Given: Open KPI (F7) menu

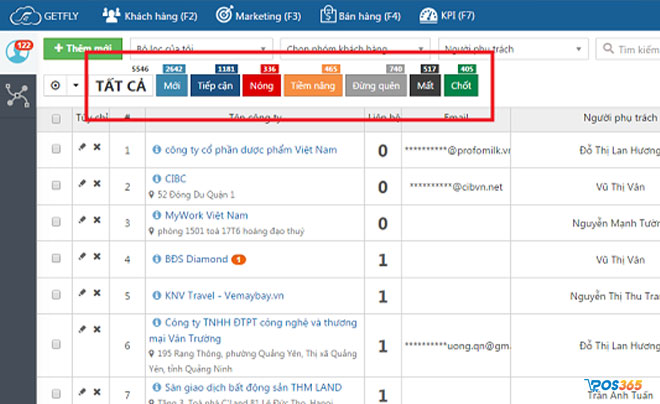Looking at the screenshot, I should (447, 16).
